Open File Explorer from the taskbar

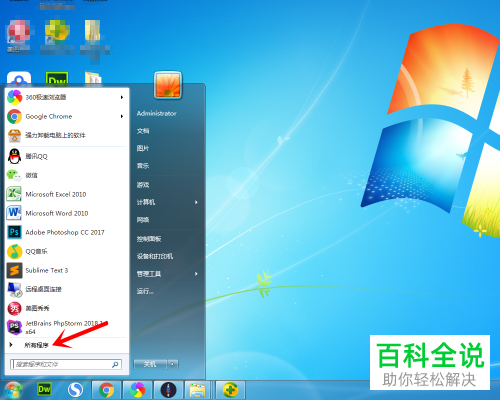[198, 390]
